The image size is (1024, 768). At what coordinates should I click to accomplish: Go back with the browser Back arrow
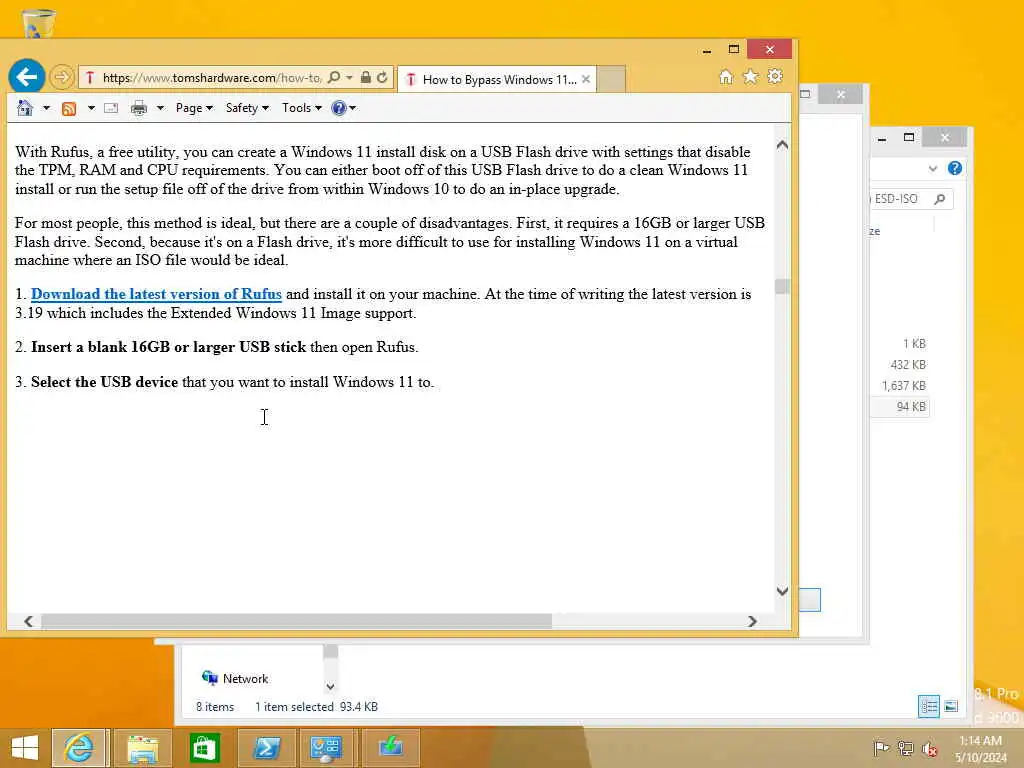(x=27, y=77)
